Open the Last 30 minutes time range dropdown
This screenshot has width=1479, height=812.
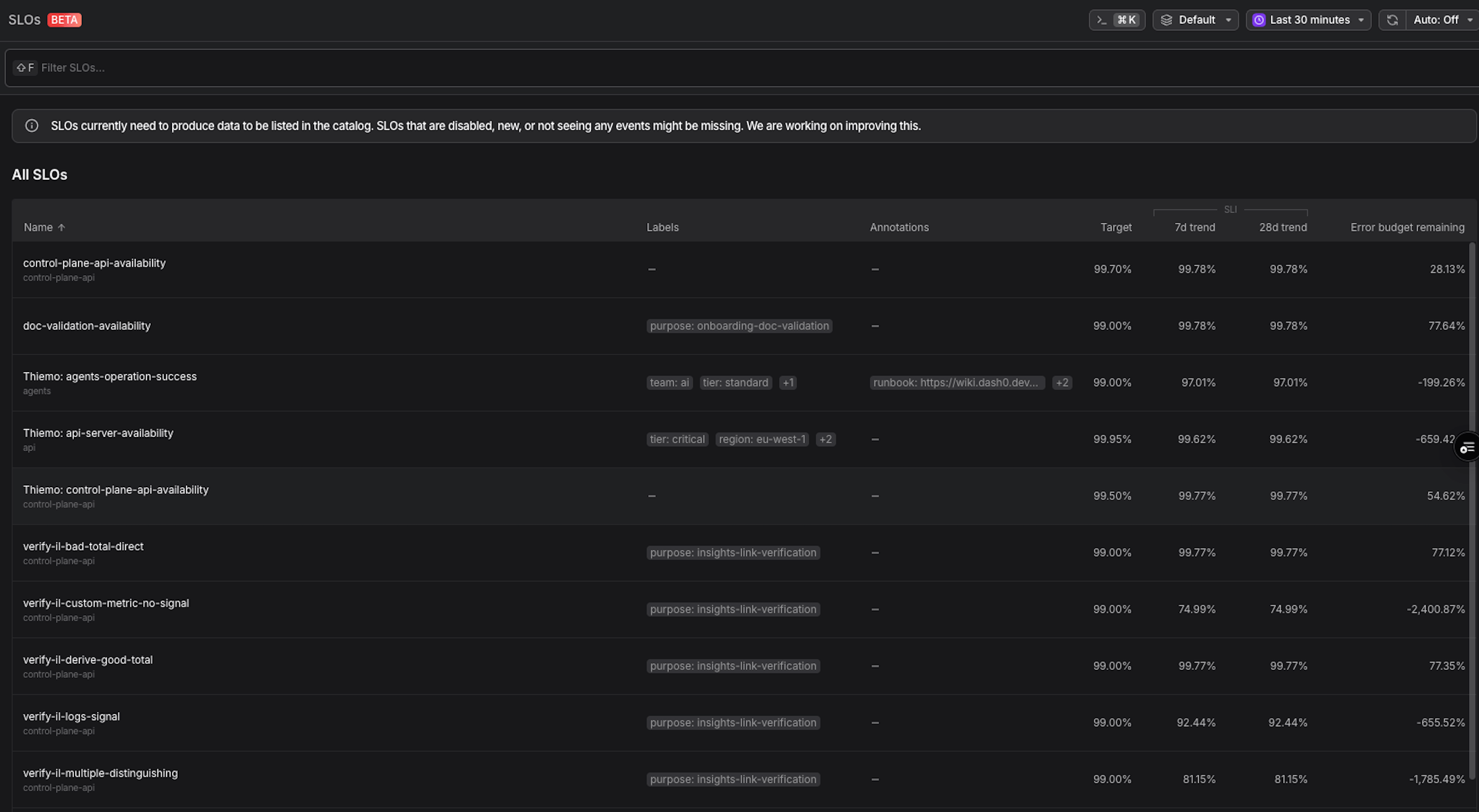tap(1309, 20)
